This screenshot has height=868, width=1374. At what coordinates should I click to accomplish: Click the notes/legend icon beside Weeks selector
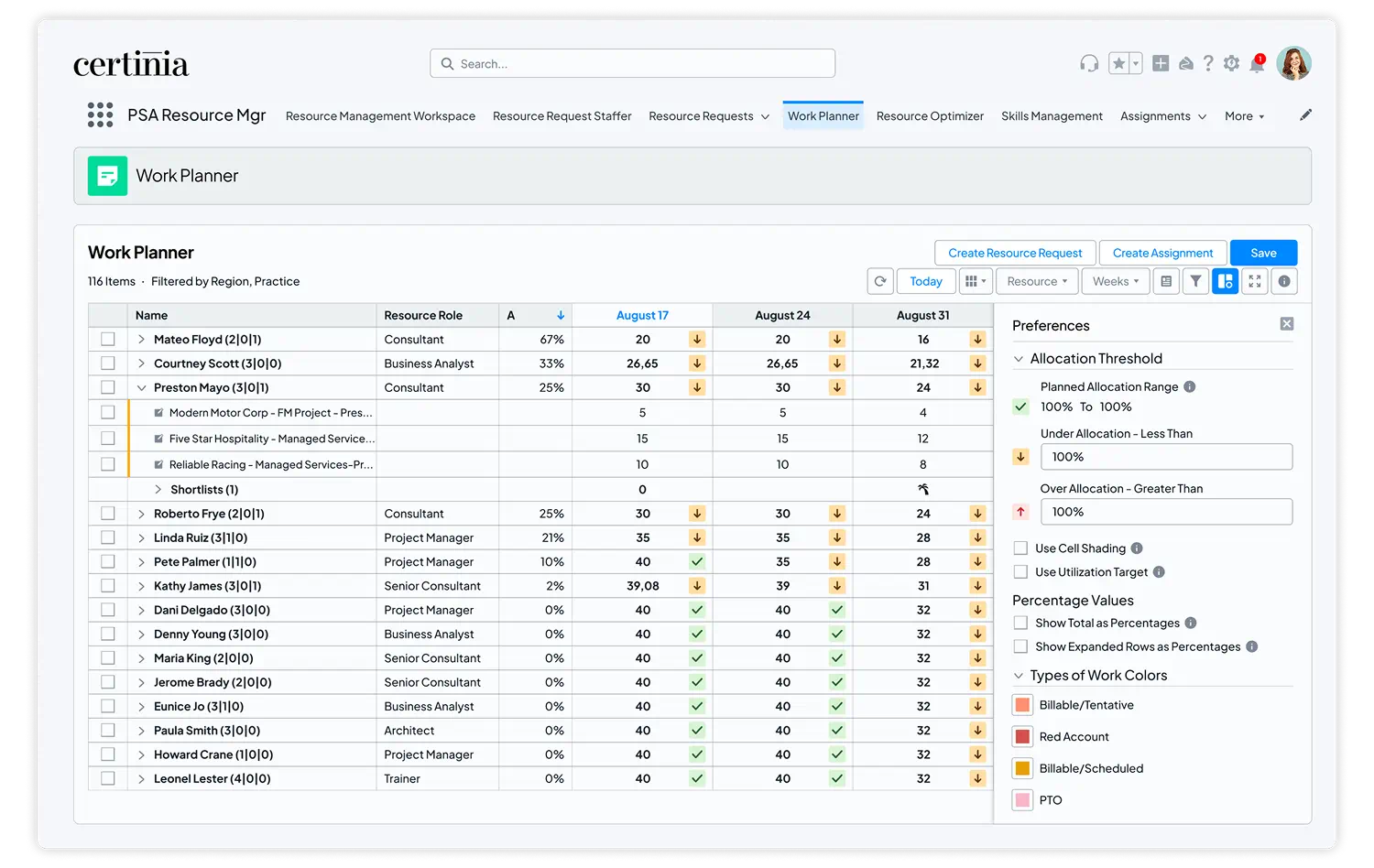[1166, 281]
